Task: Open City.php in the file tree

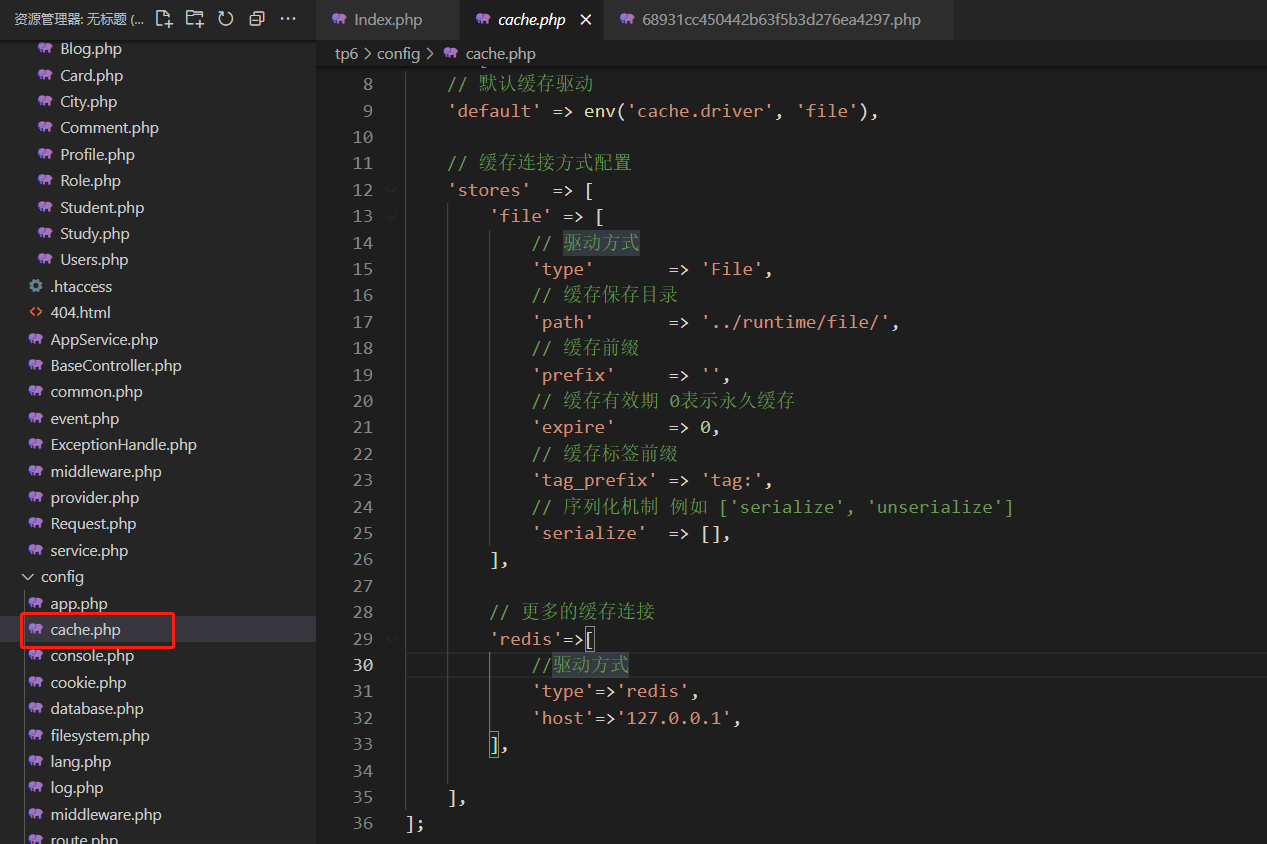Action: (88, 101)
